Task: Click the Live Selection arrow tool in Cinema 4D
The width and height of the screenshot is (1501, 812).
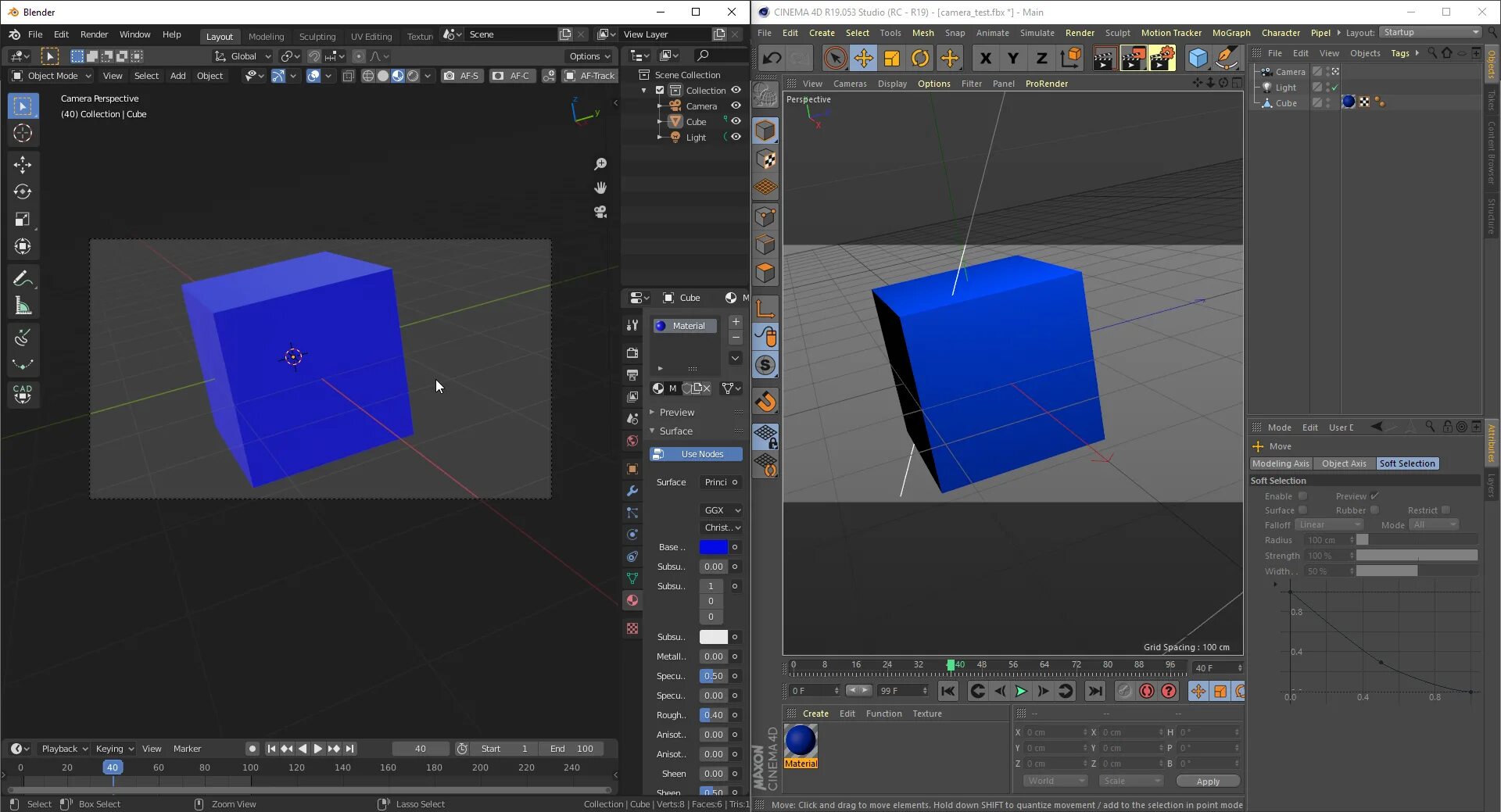Action: coord(835,58)
